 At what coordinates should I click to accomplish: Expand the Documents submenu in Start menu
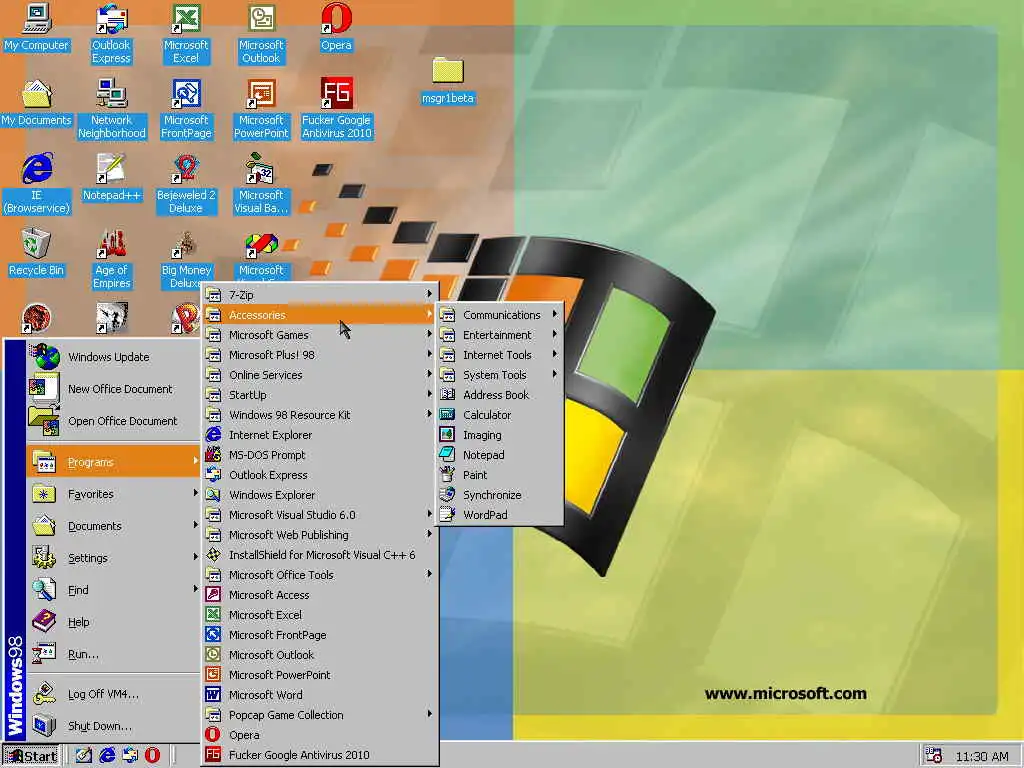tap(113, 526)
